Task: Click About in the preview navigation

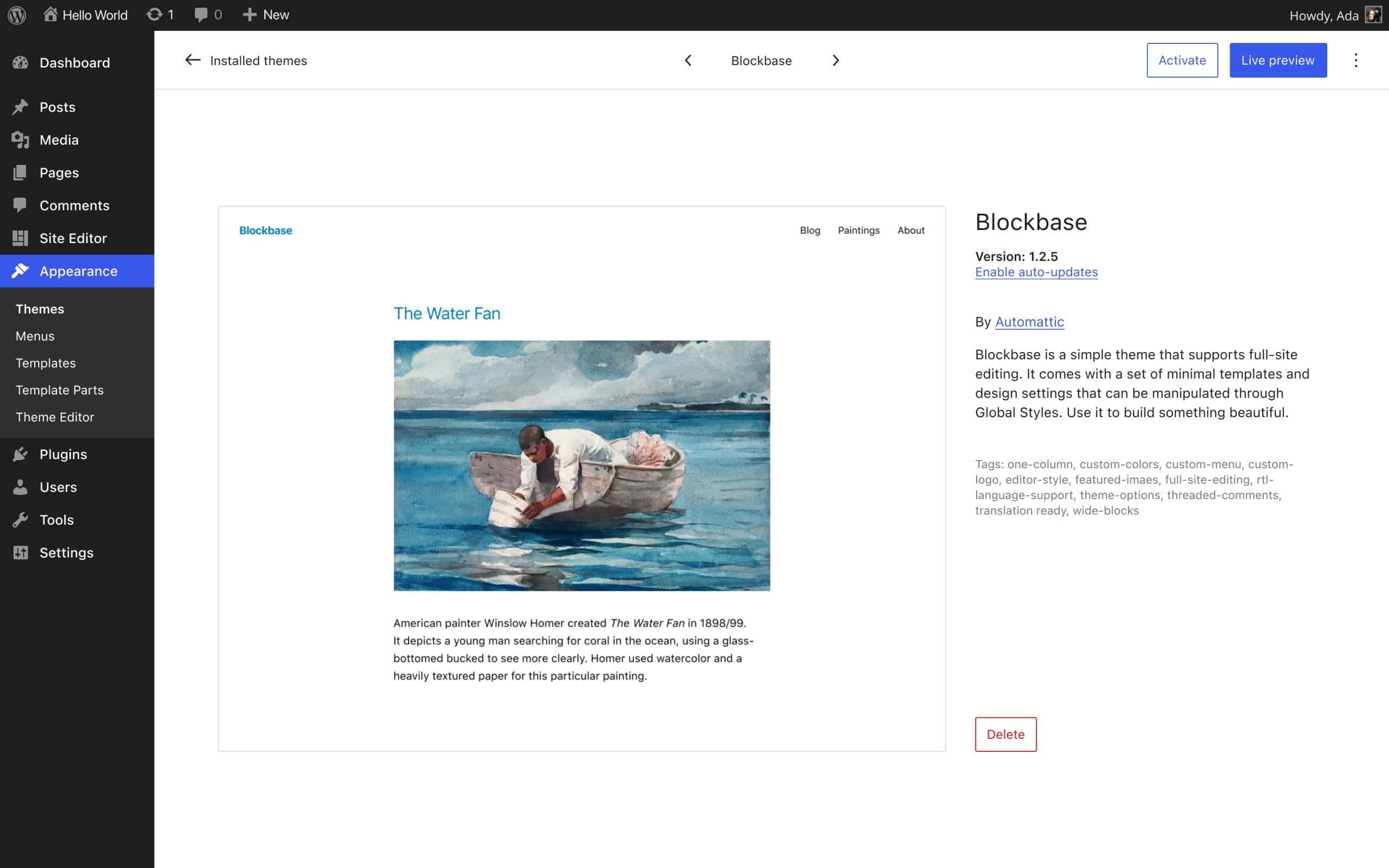Action: (911, 230)
